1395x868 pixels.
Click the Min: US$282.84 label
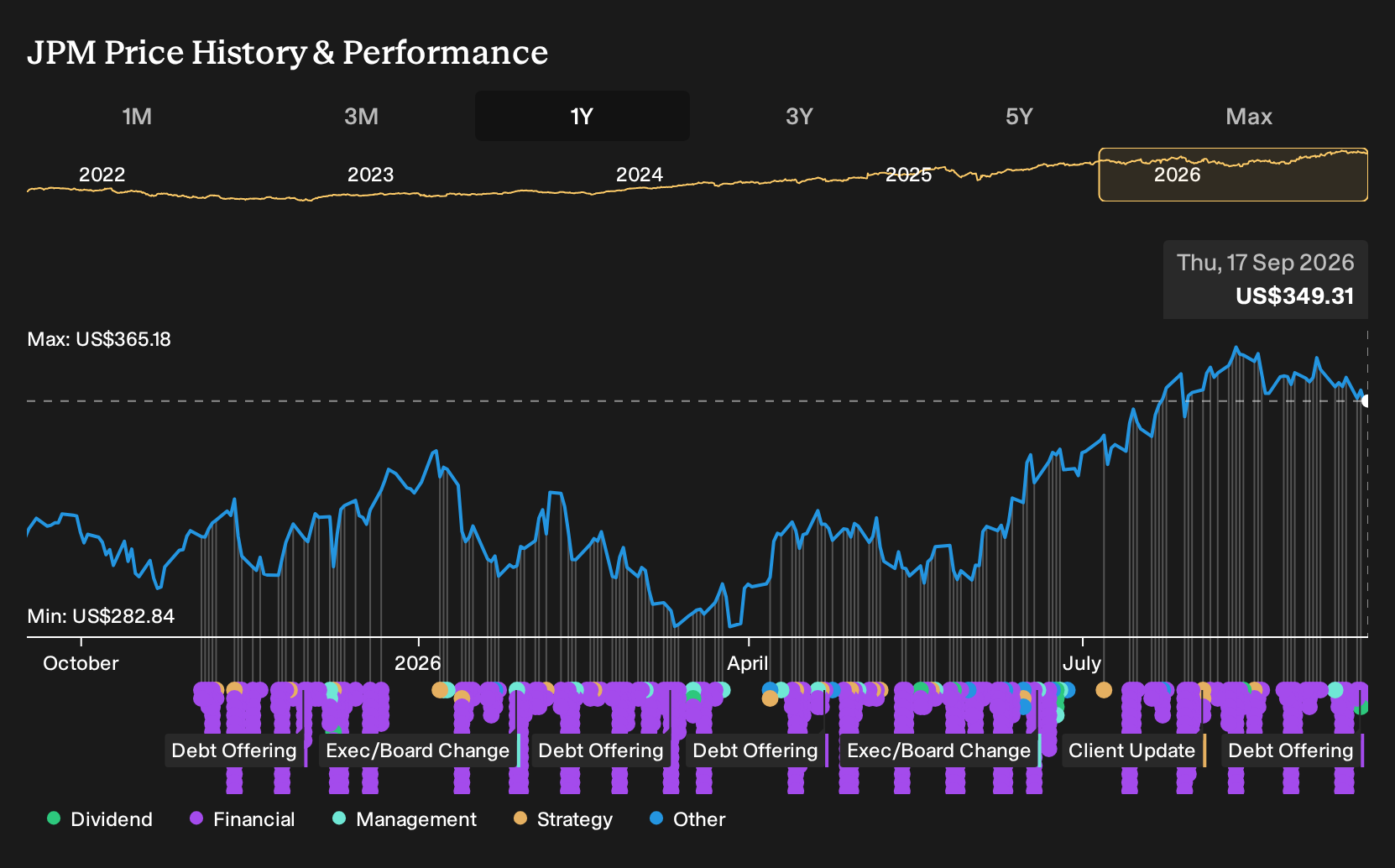[101, 616]
